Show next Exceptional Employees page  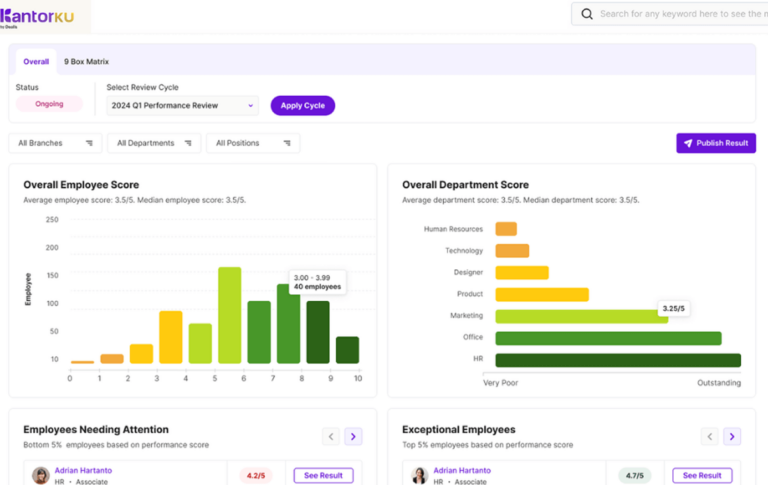click(x=732, y=436)
